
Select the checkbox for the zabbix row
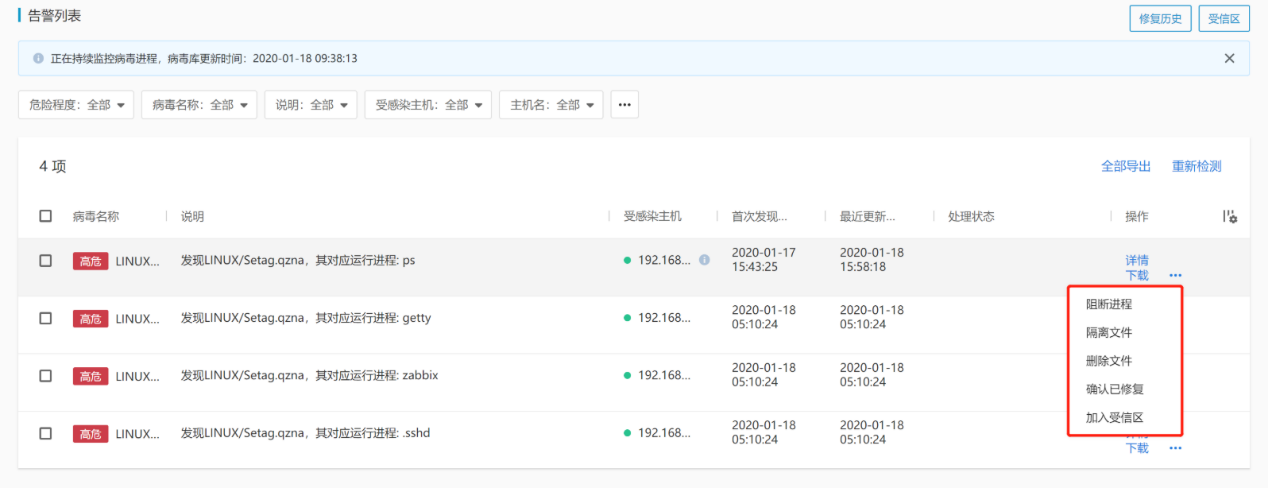(x=46, y=376)
